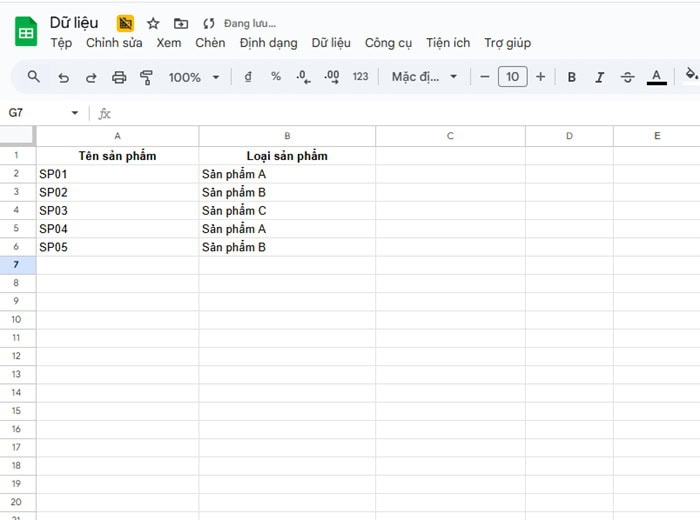Viewport: 700px width, 520px height.
Task: Decrease font size with minus button
Action: tap(484, 77)
